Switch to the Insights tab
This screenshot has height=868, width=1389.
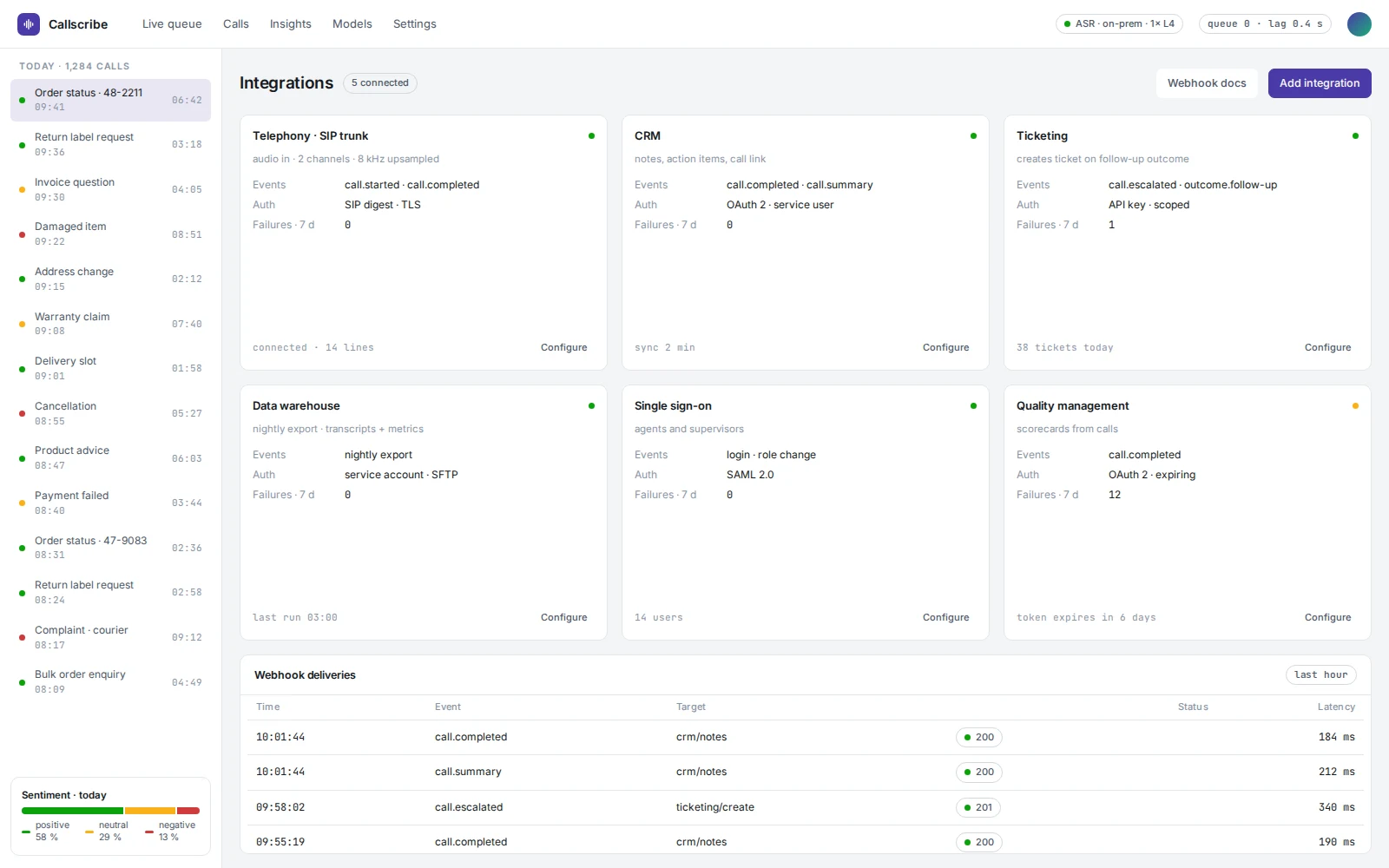click(291, 24)
